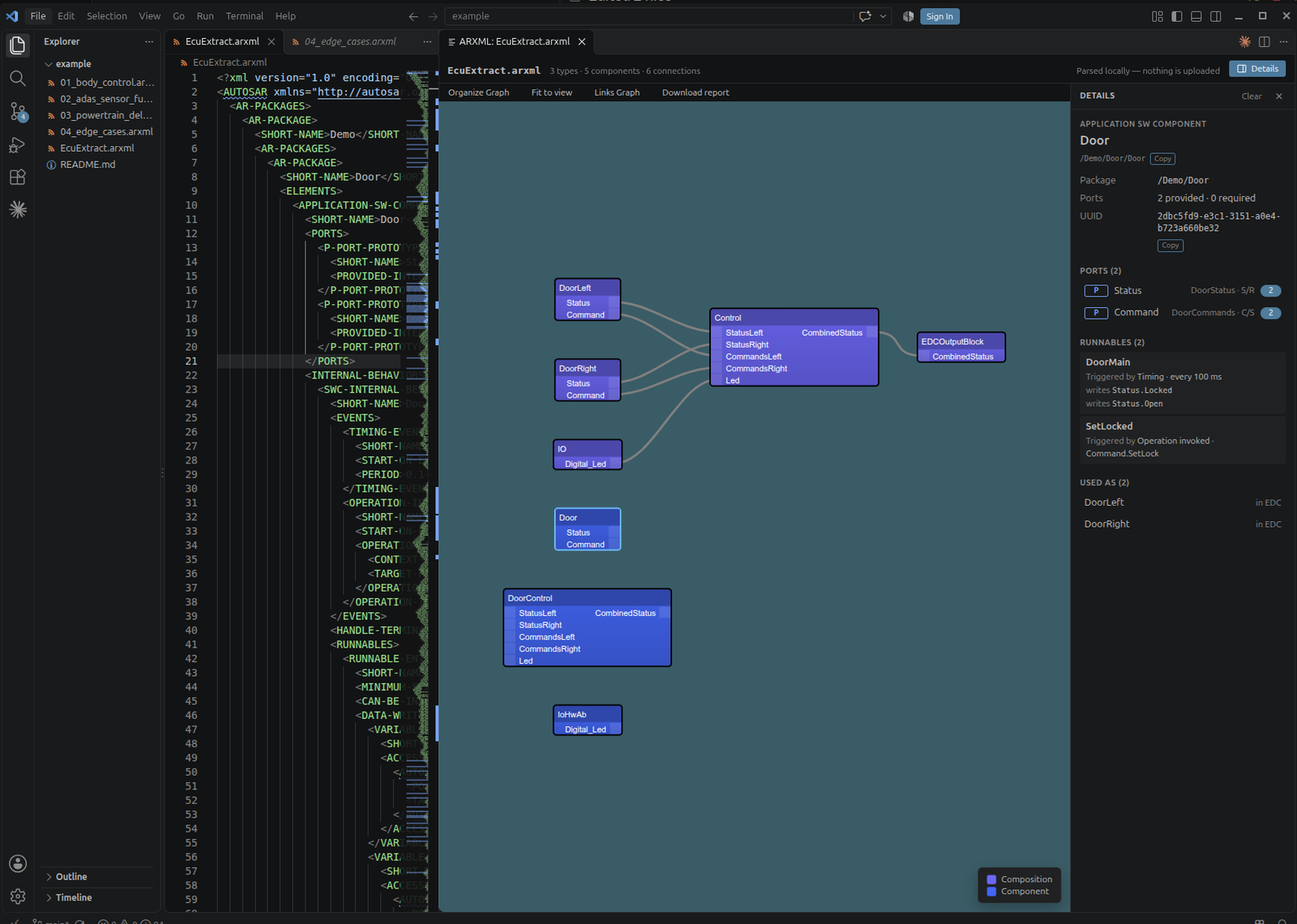Toggle Secondary Side Bar layout icon
The image size is (1297, 924).
coord(1216,16)
